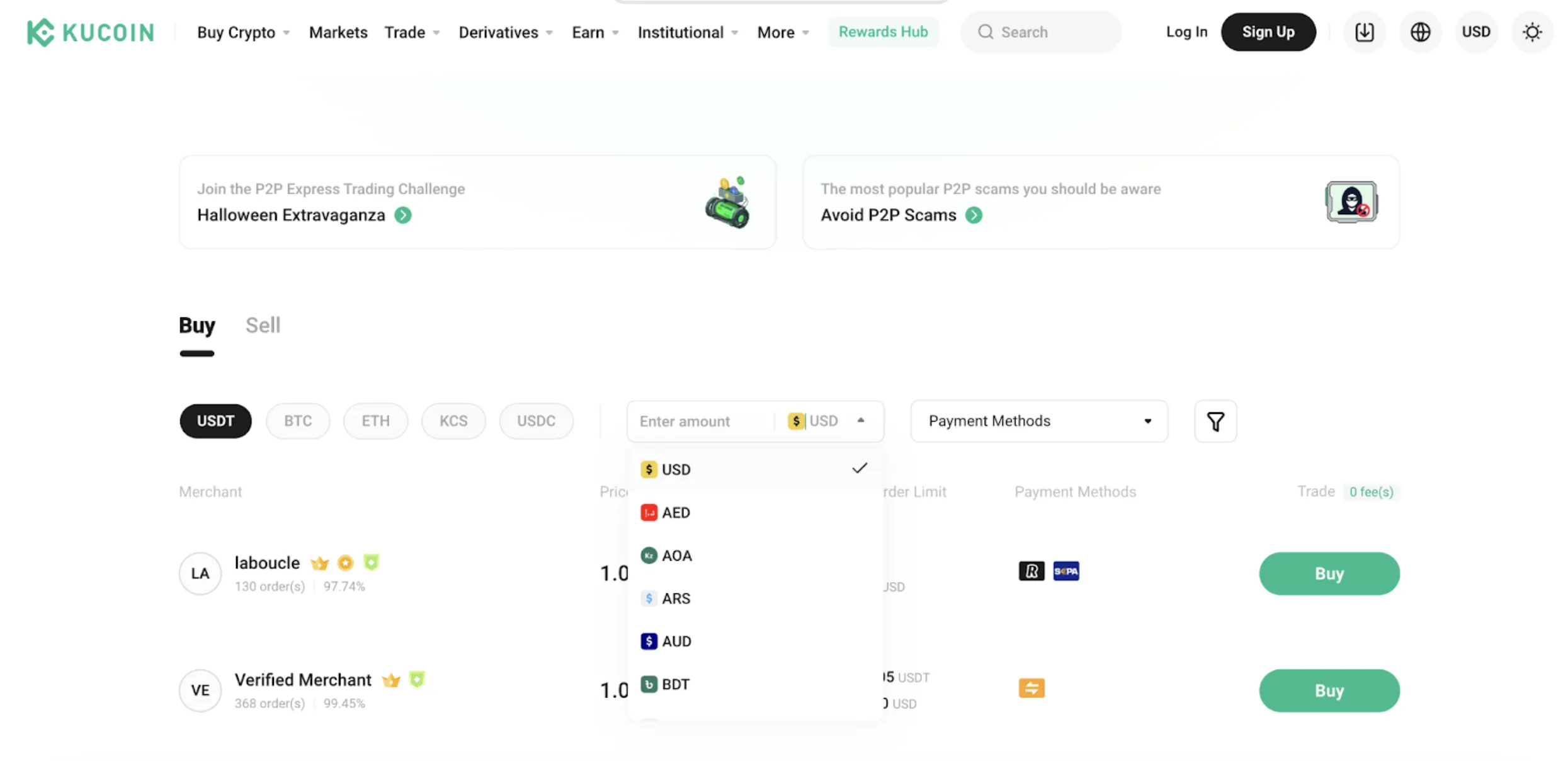Select AOA from the currency list
This screenshot has height=761, width=1568.
(x=755, y=555)
